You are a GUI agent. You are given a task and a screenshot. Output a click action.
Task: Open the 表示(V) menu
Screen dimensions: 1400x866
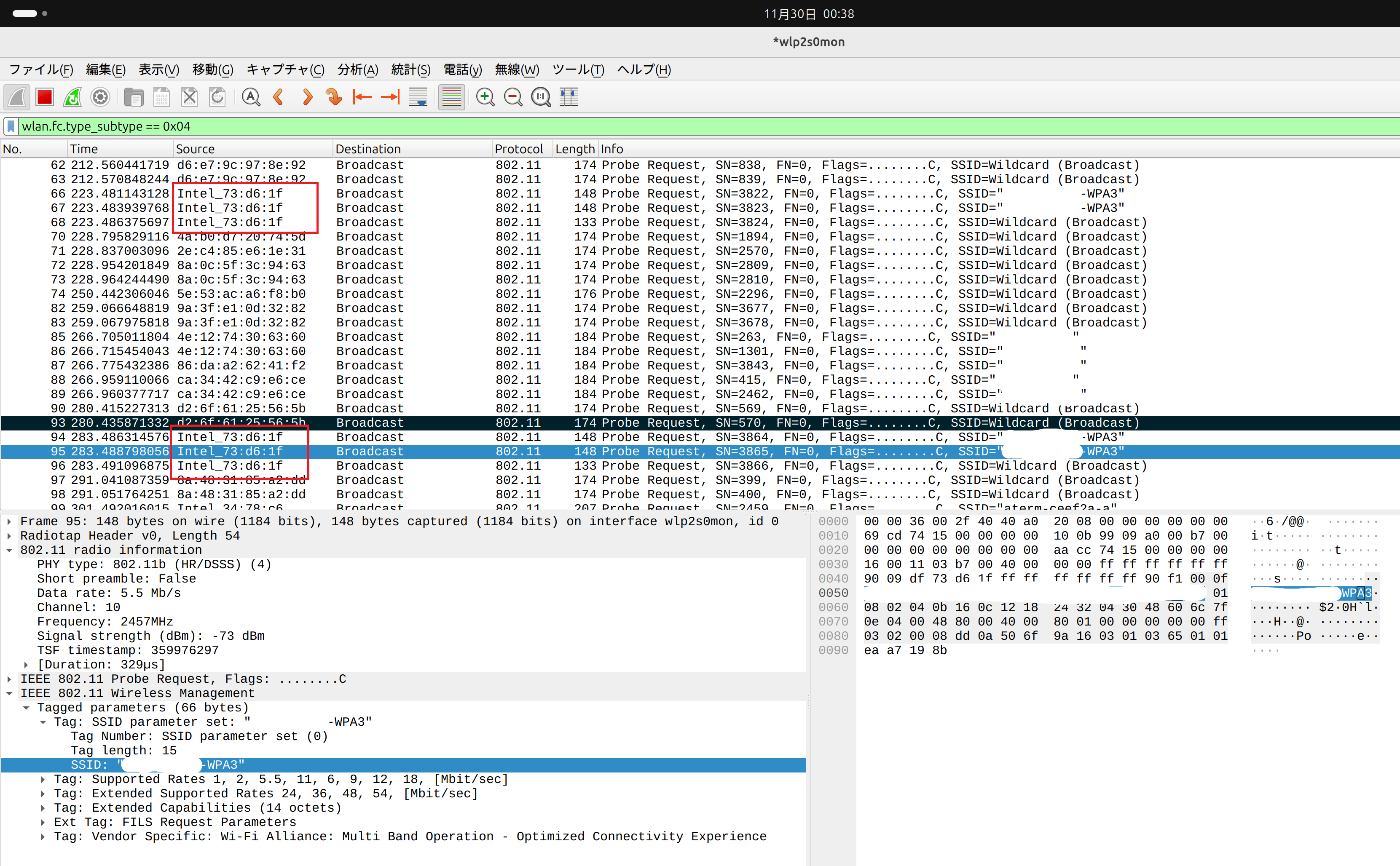pos(159,70)
